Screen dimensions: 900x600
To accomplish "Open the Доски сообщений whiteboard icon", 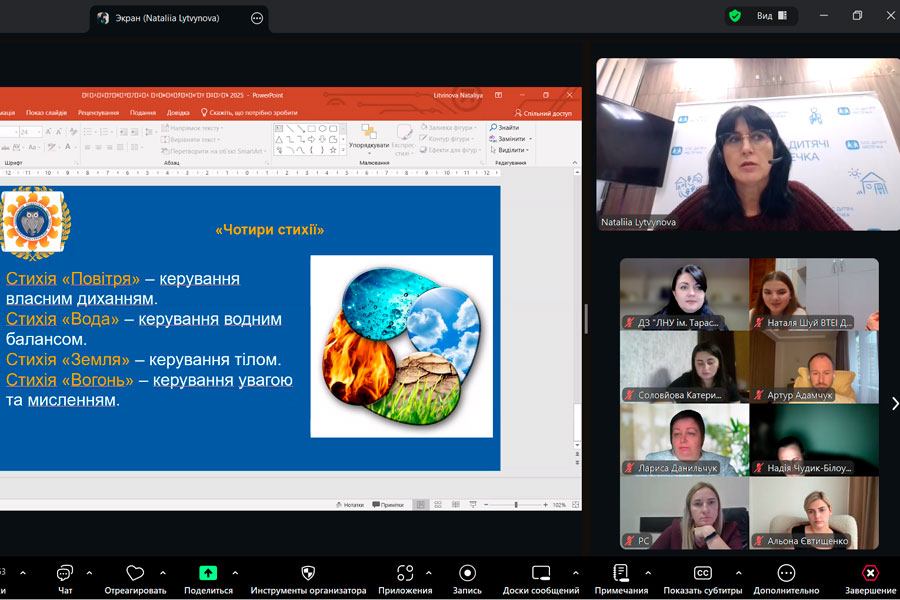I will [x=541, y=574].
